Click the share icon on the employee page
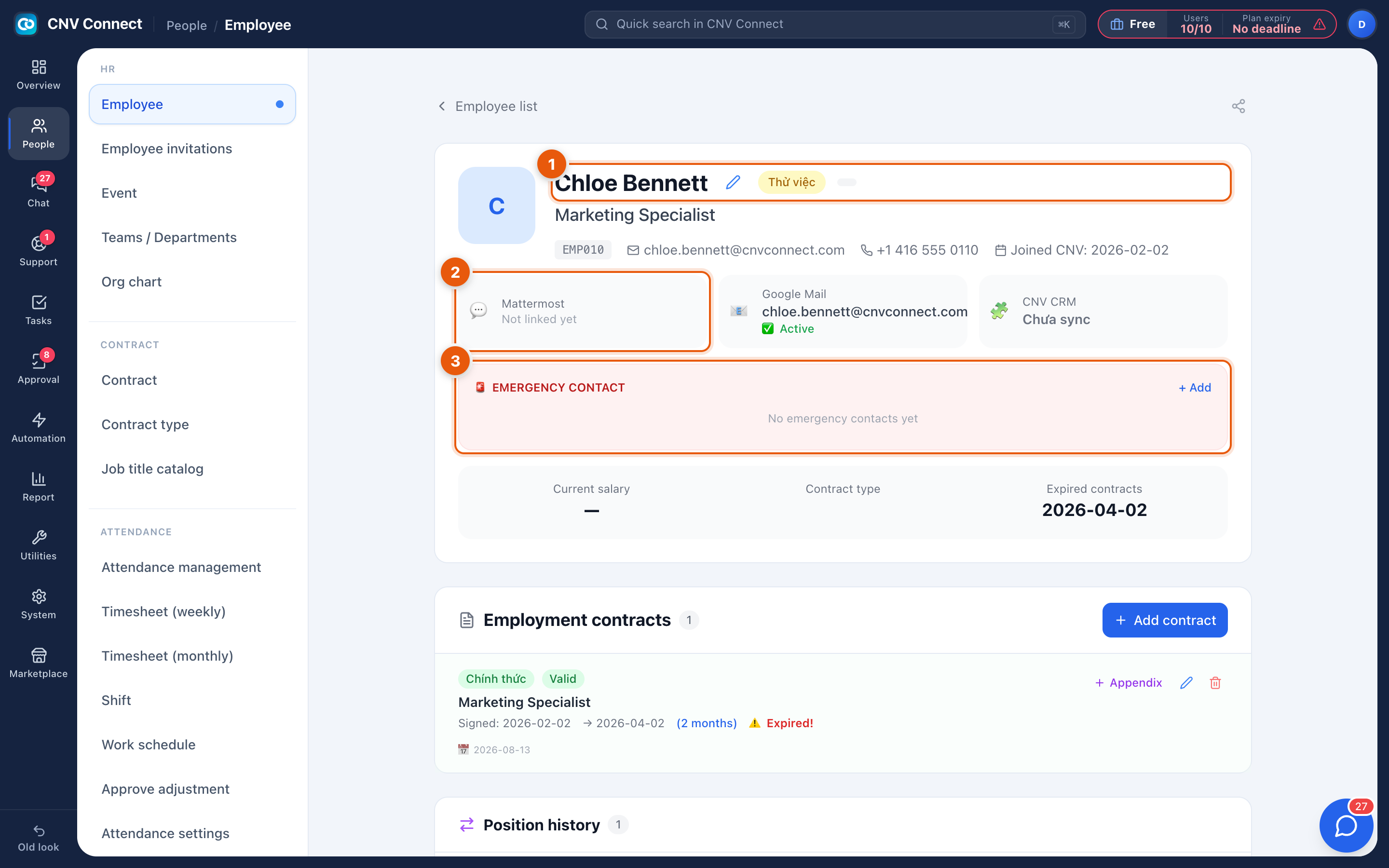 [1238, 106]
